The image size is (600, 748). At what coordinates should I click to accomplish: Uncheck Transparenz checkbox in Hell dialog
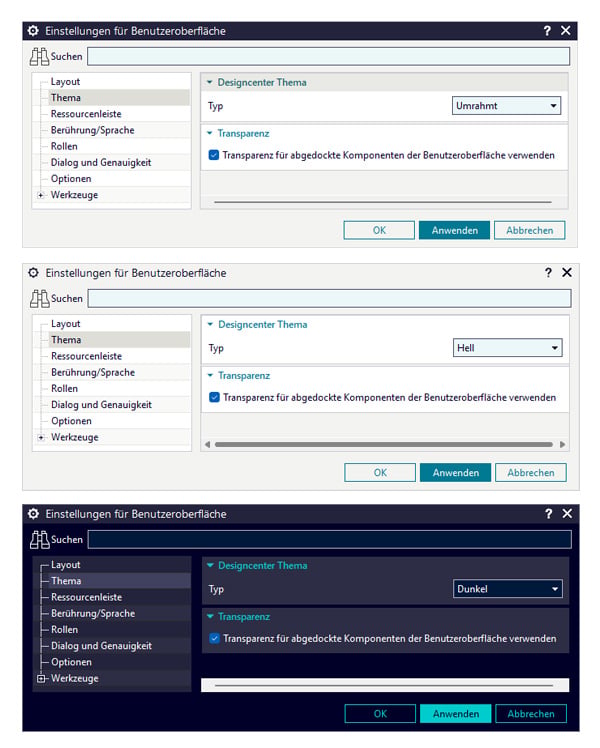click(215, 397)
